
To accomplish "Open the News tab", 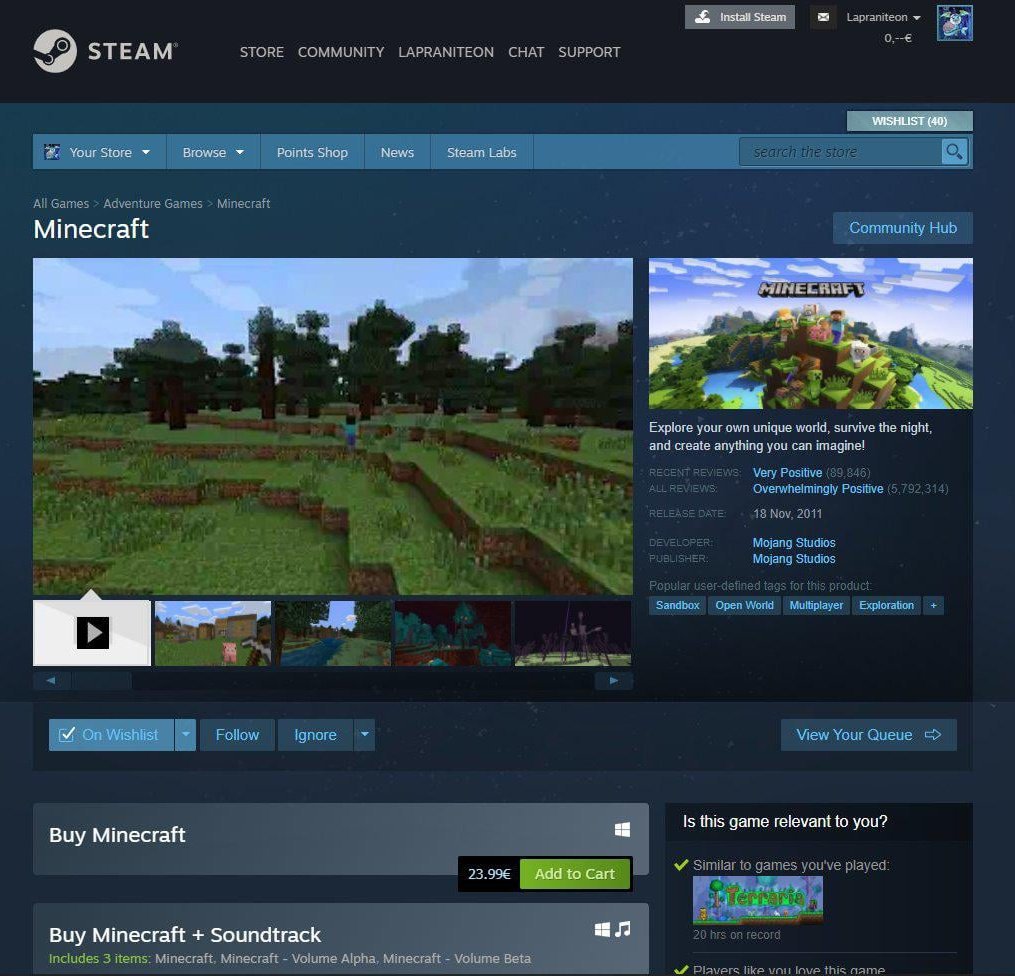I will click(x=397, y=152).
